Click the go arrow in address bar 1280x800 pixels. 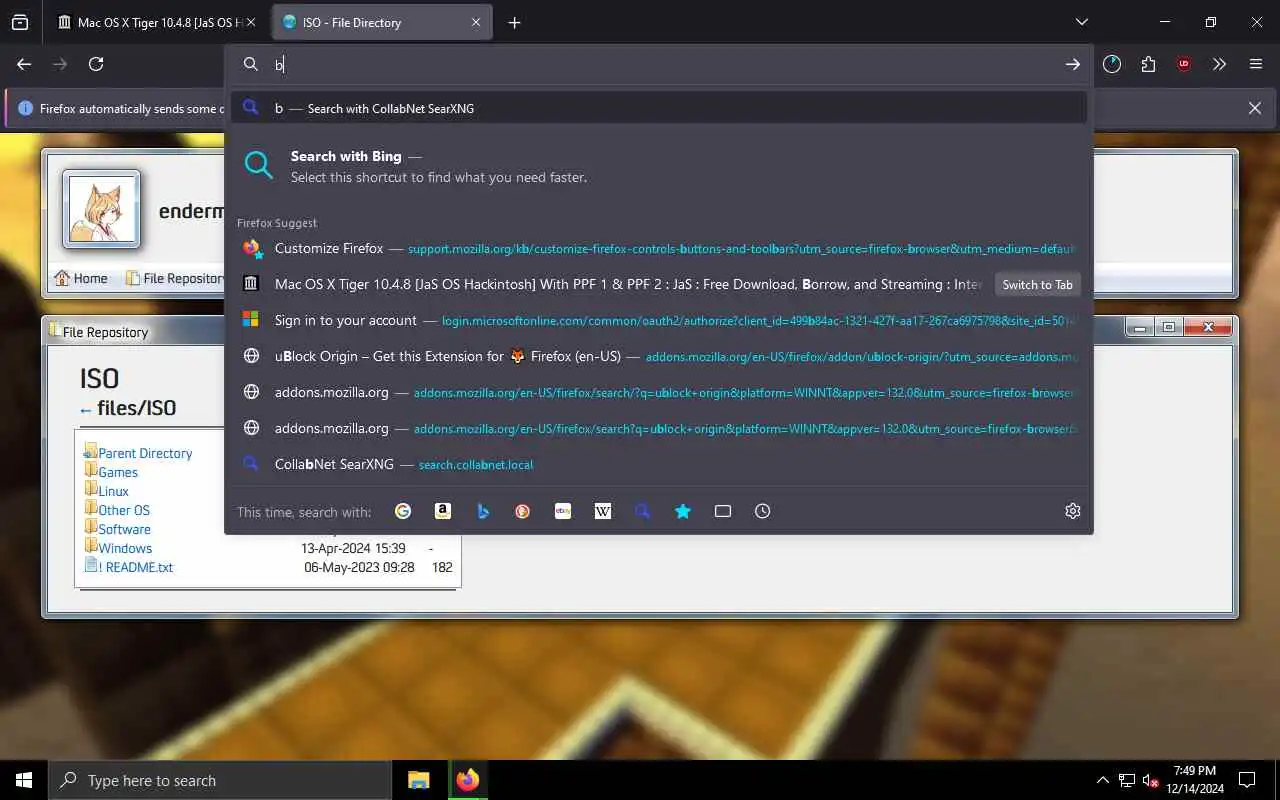pos(1073,64)
